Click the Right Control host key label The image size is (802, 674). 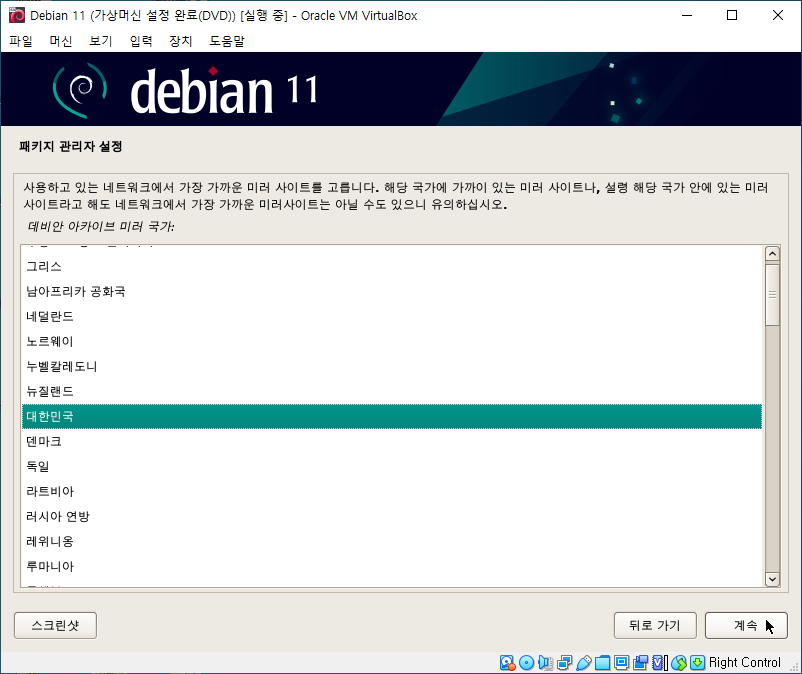745,663
